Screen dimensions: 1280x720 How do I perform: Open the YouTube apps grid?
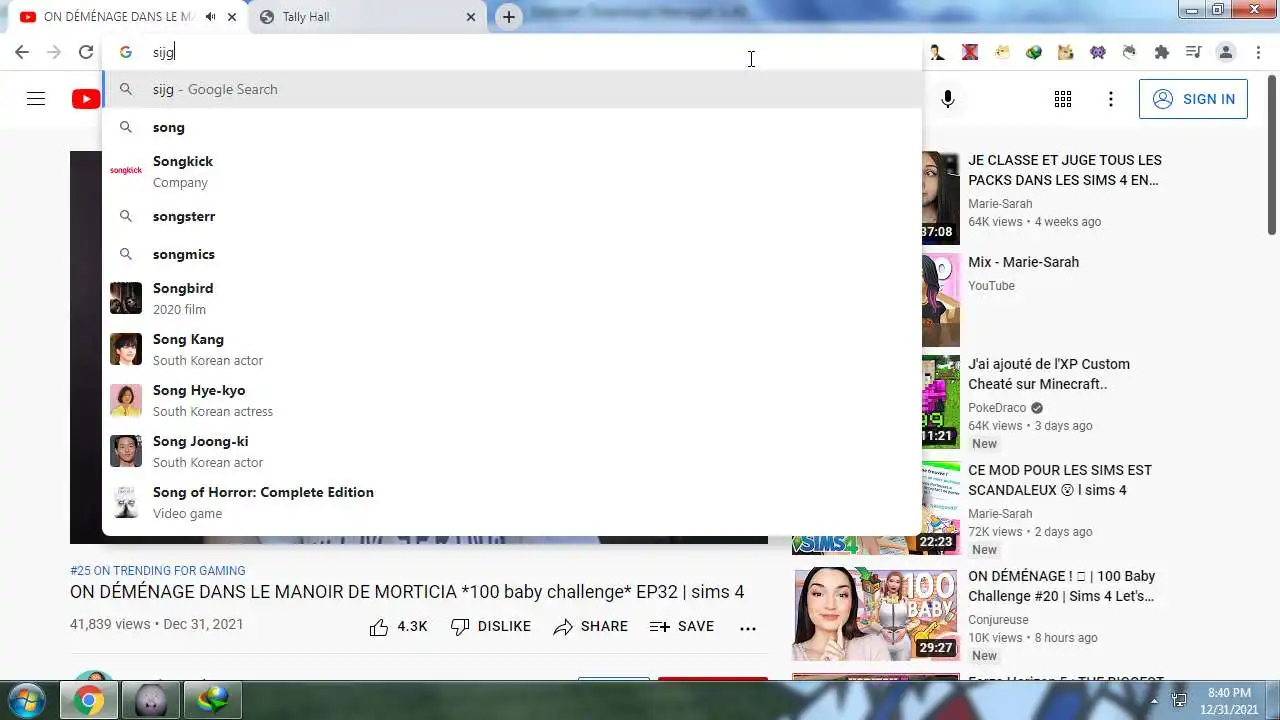pyautogui.click(x=1063, y=99)
